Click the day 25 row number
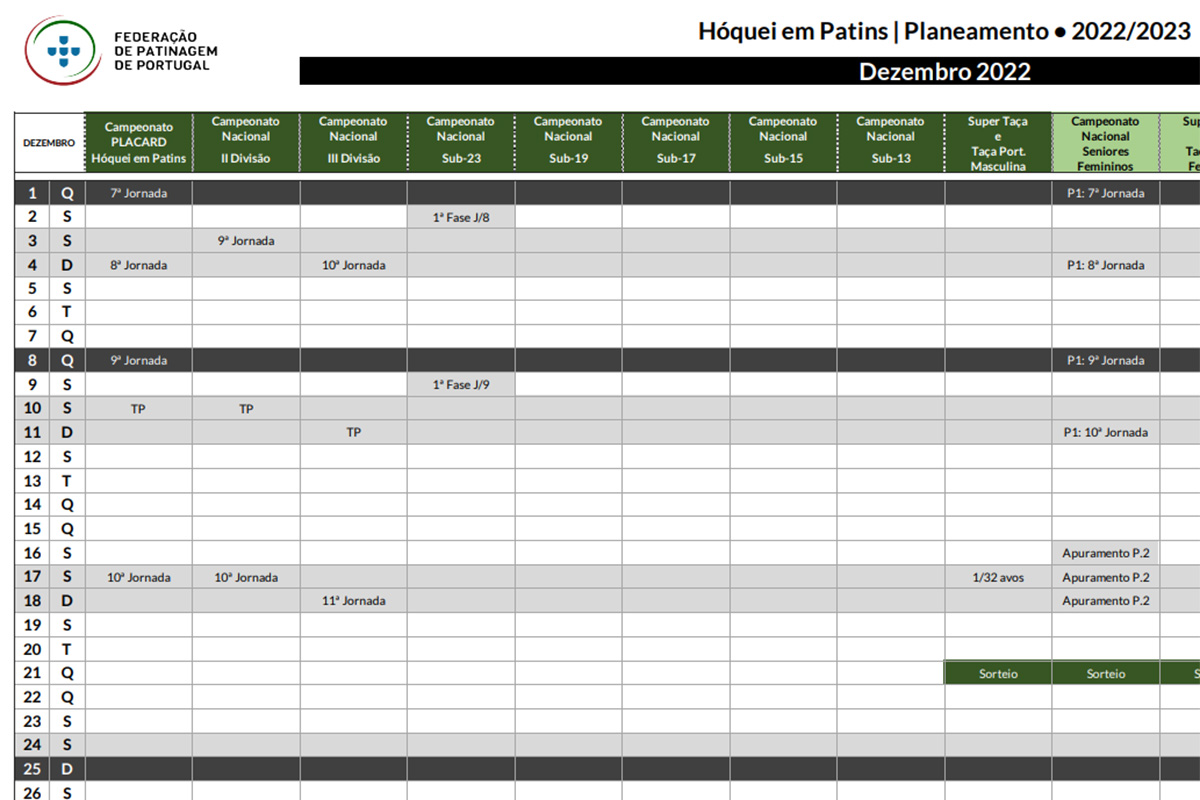Screen dimensions: 1200x800 tap(32, 769)
